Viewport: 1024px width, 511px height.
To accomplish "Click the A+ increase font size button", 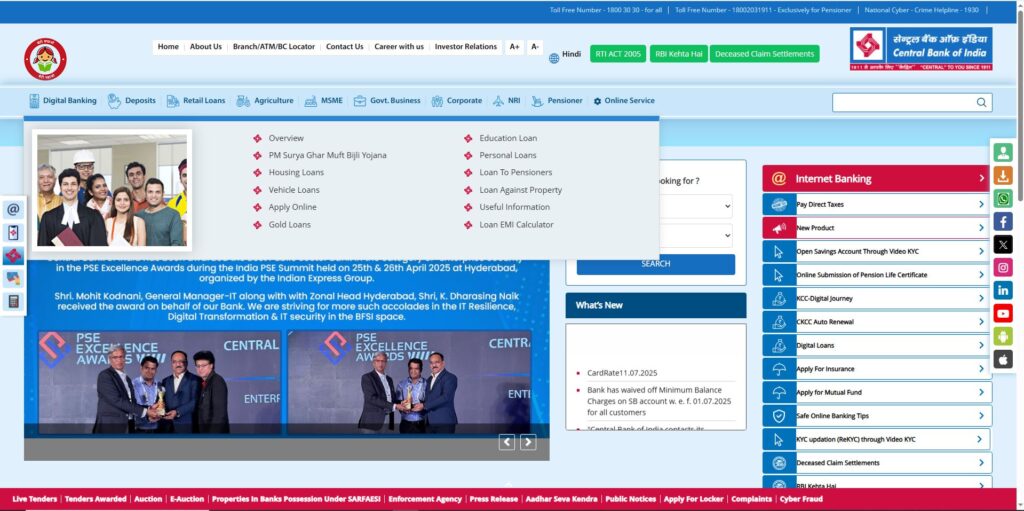I will 514,47.
